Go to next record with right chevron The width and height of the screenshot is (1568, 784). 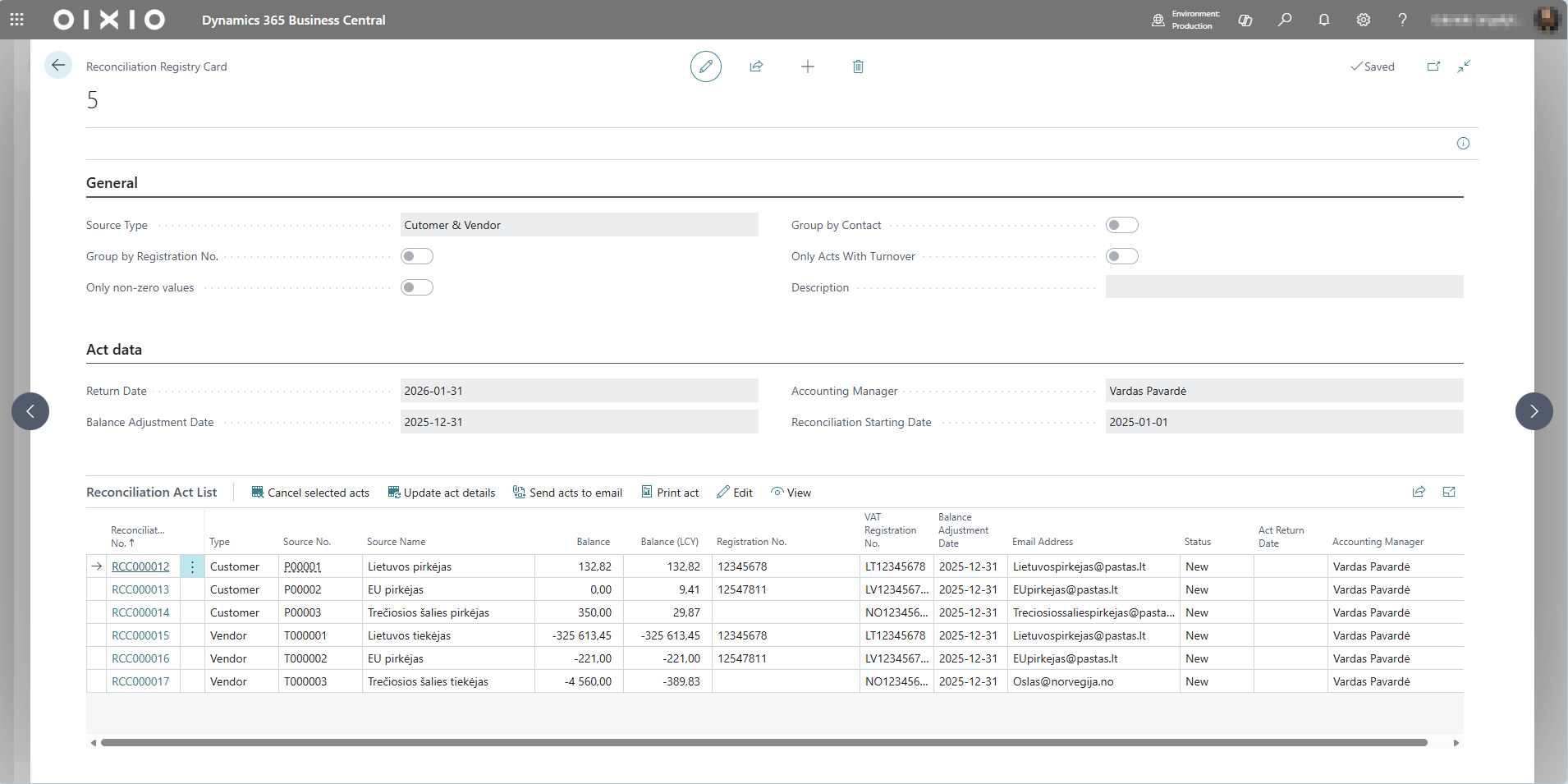(1534, 411)
